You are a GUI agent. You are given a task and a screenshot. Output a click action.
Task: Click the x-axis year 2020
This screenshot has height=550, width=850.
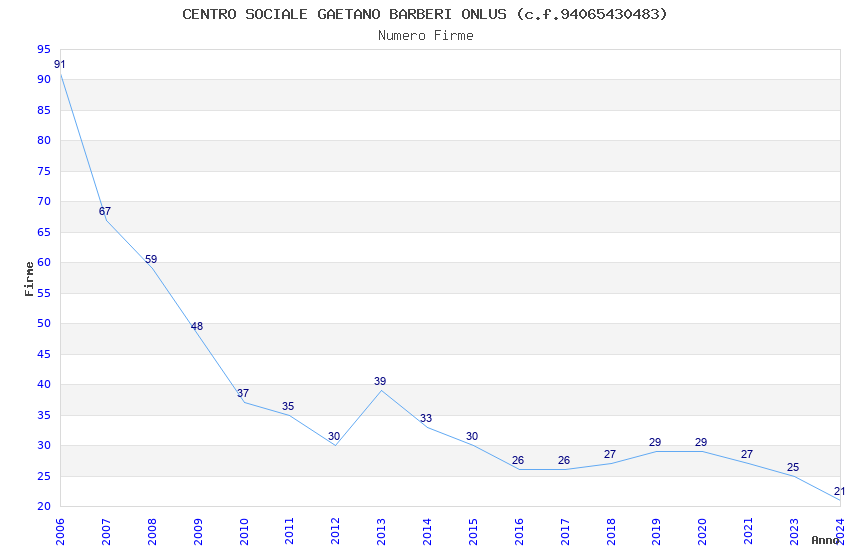coord(702,532)
